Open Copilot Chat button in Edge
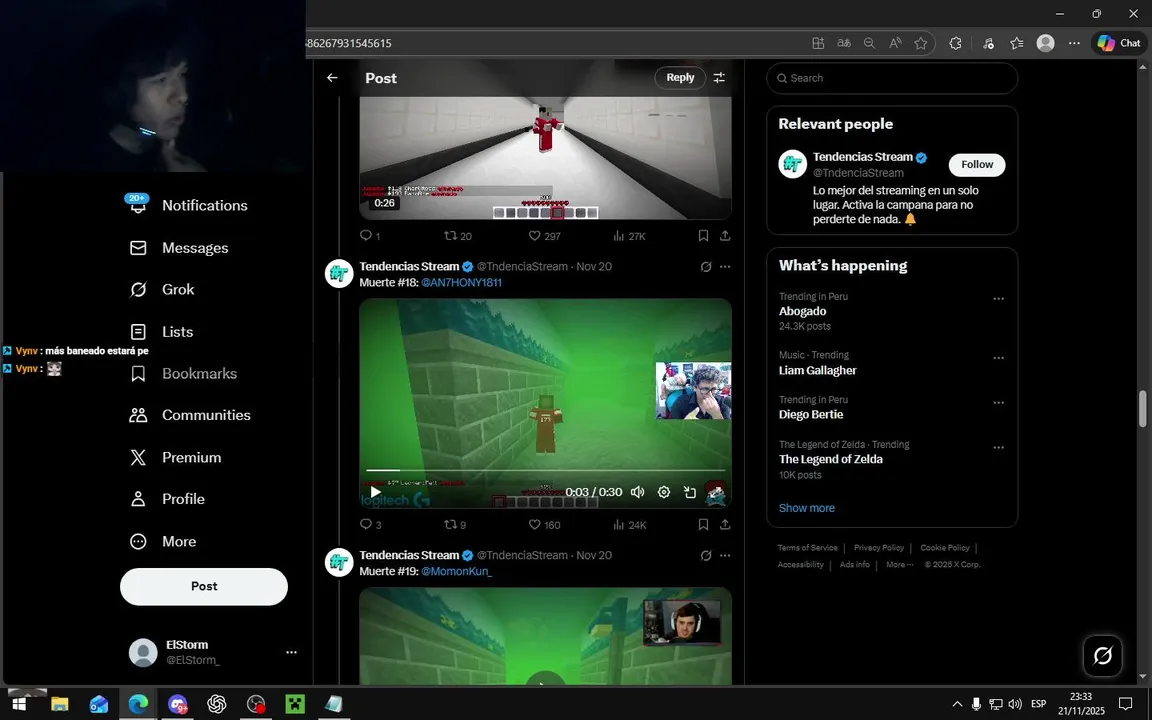The width and height of the screenshot is (1152, 720). click(x=1119, y=43)
